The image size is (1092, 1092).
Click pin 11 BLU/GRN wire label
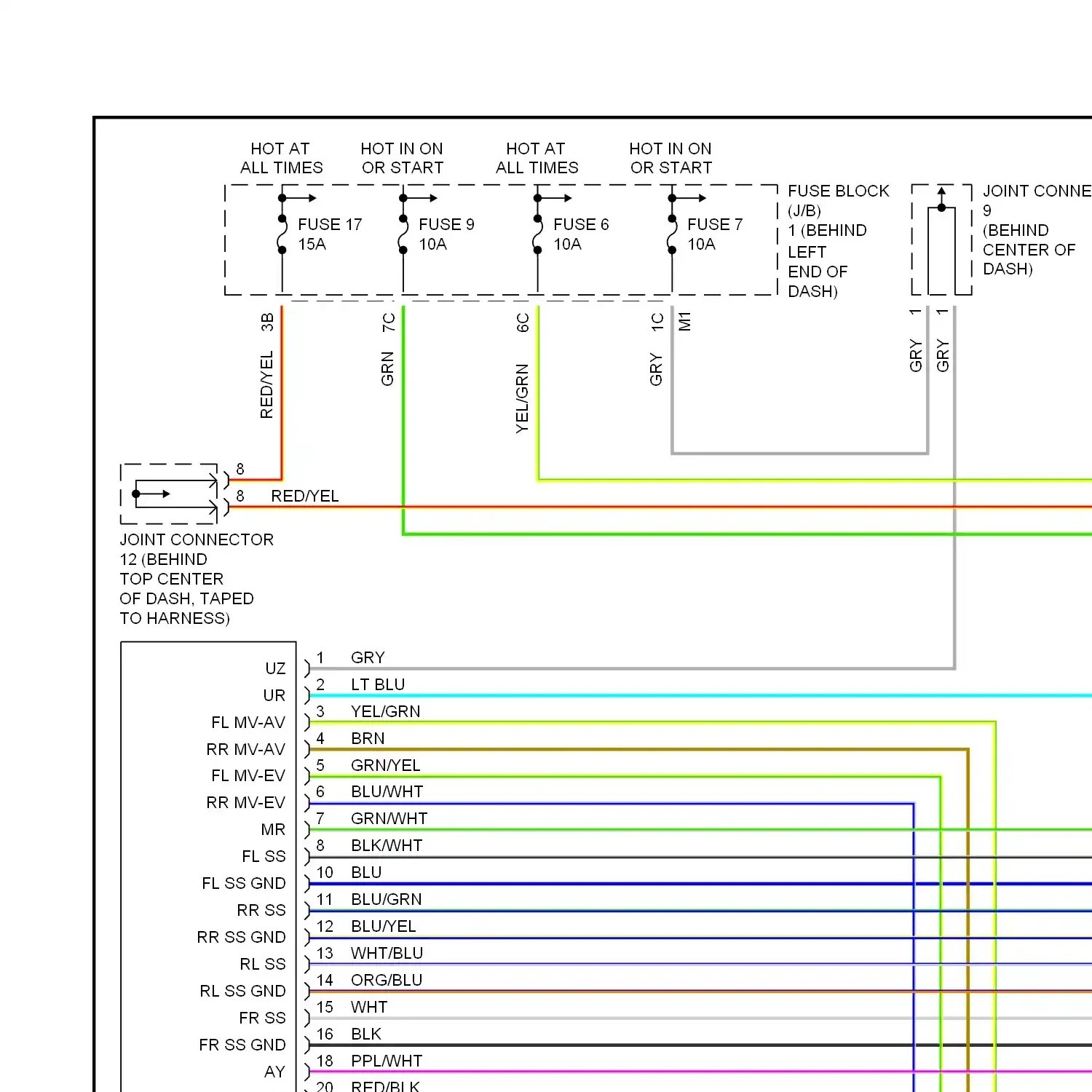(x=387, y=899)
